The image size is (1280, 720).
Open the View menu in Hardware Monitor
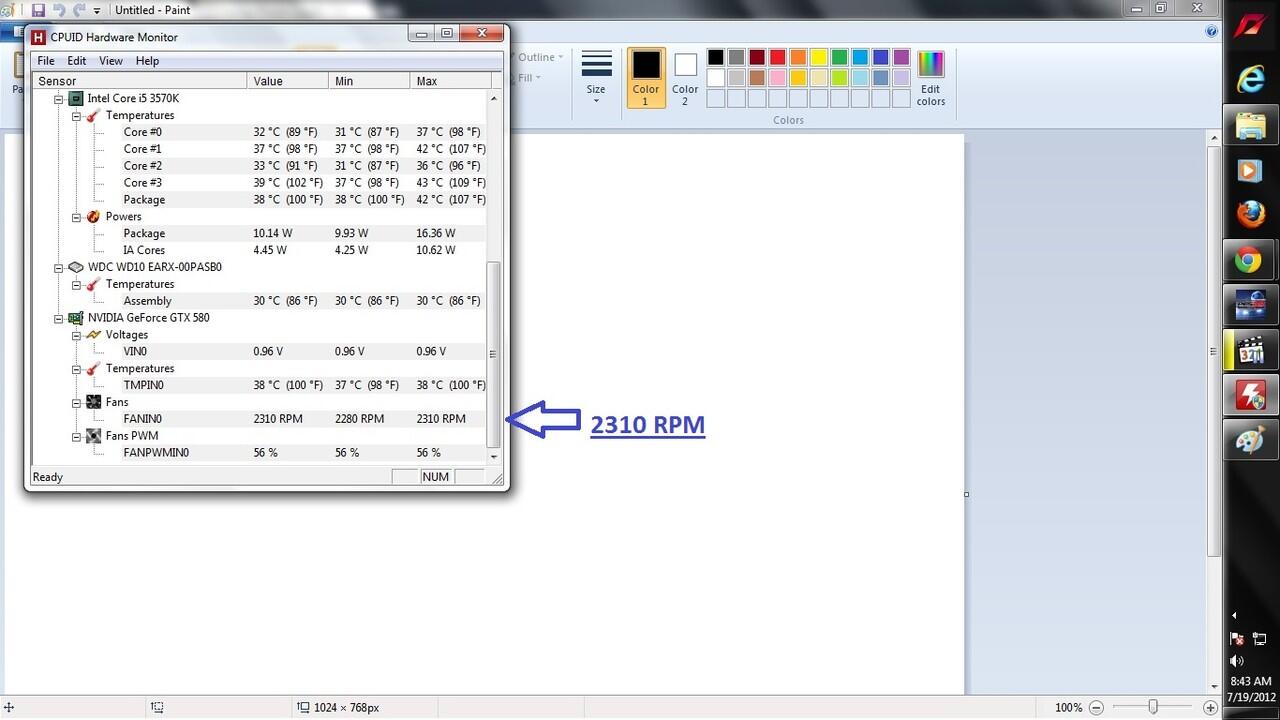click(x=111, y=61)
